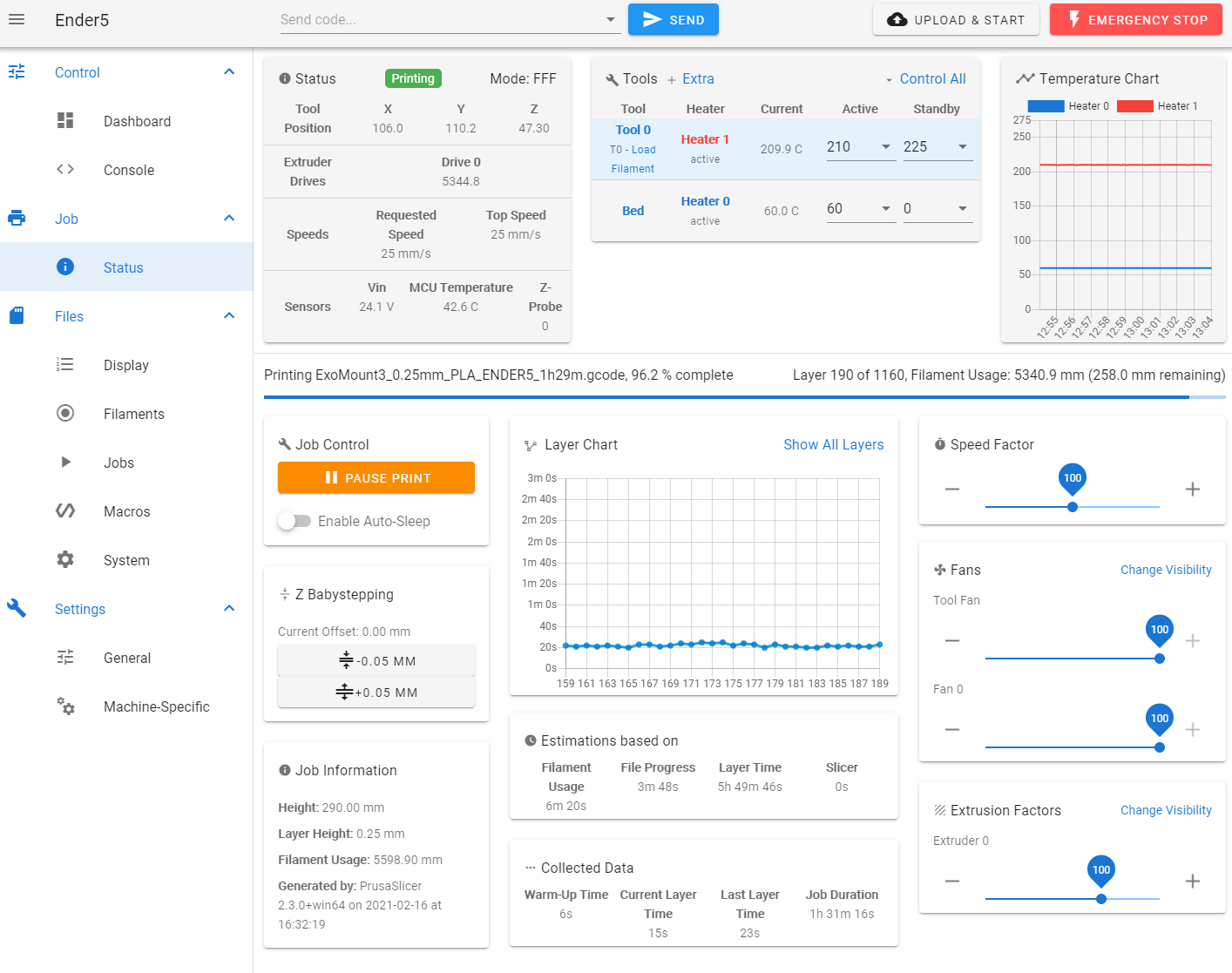Collapse the Job section chevron

click(x=229, y=218)
